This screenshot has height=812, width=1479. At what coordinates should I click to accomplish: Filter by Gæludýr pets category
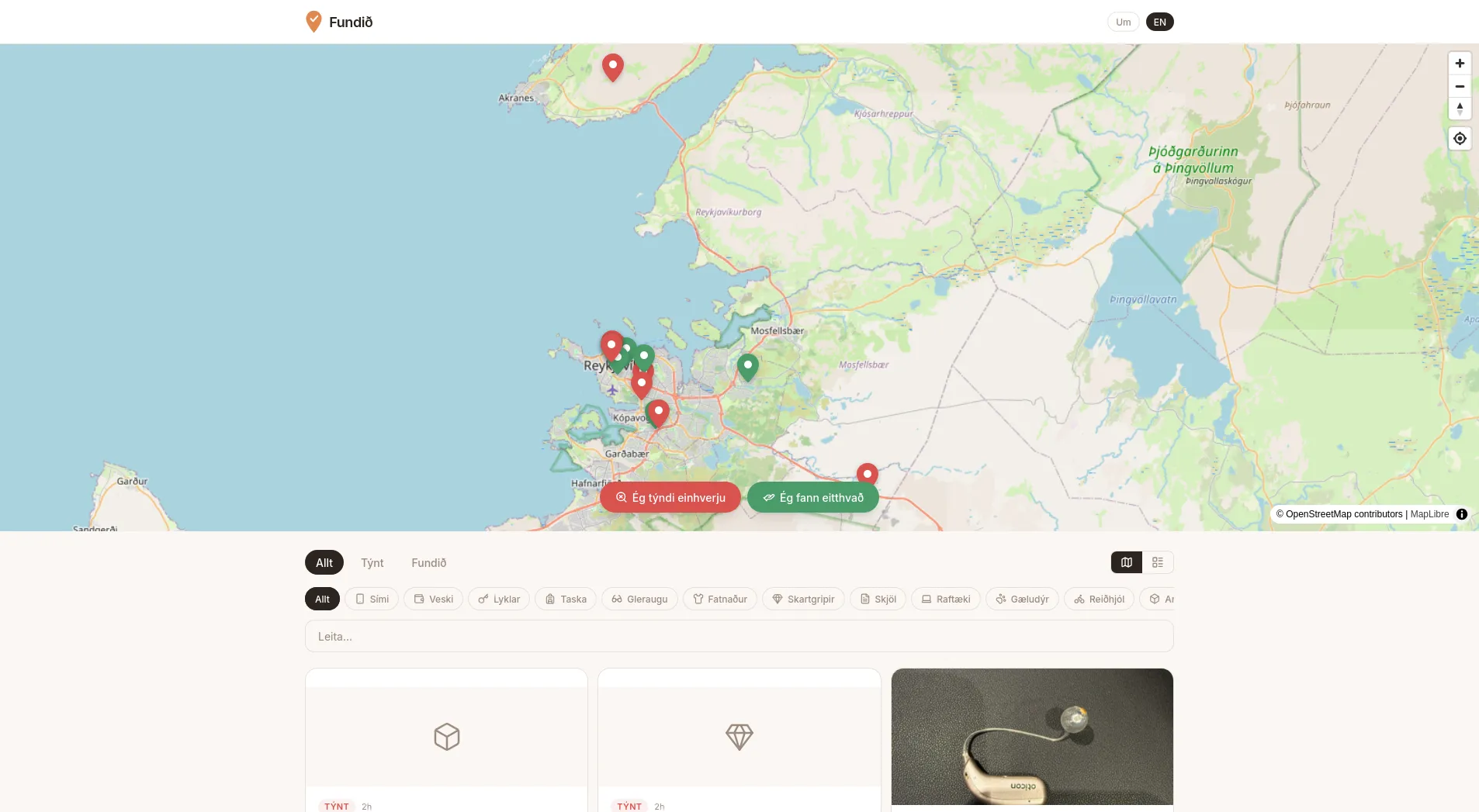pos(1022,599)
